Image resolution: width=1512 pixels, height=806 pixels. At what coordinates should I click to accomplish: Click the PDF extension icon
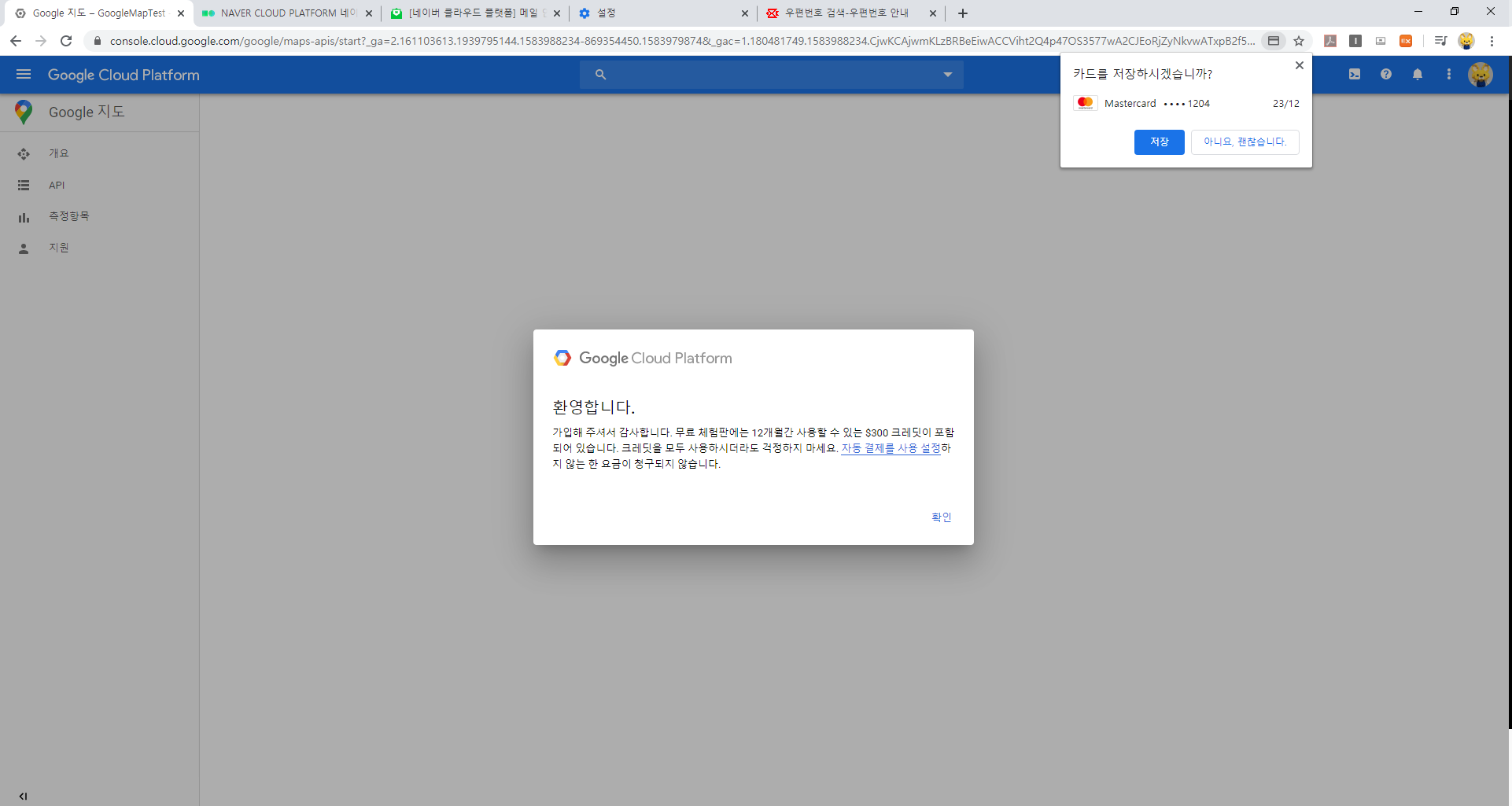(x=1330, y=41)
